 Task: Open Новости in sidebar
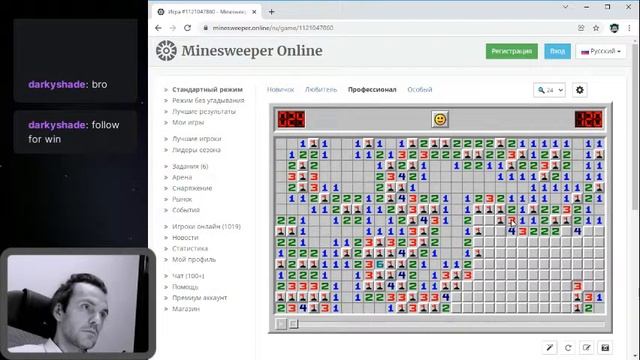click(185, 238)
